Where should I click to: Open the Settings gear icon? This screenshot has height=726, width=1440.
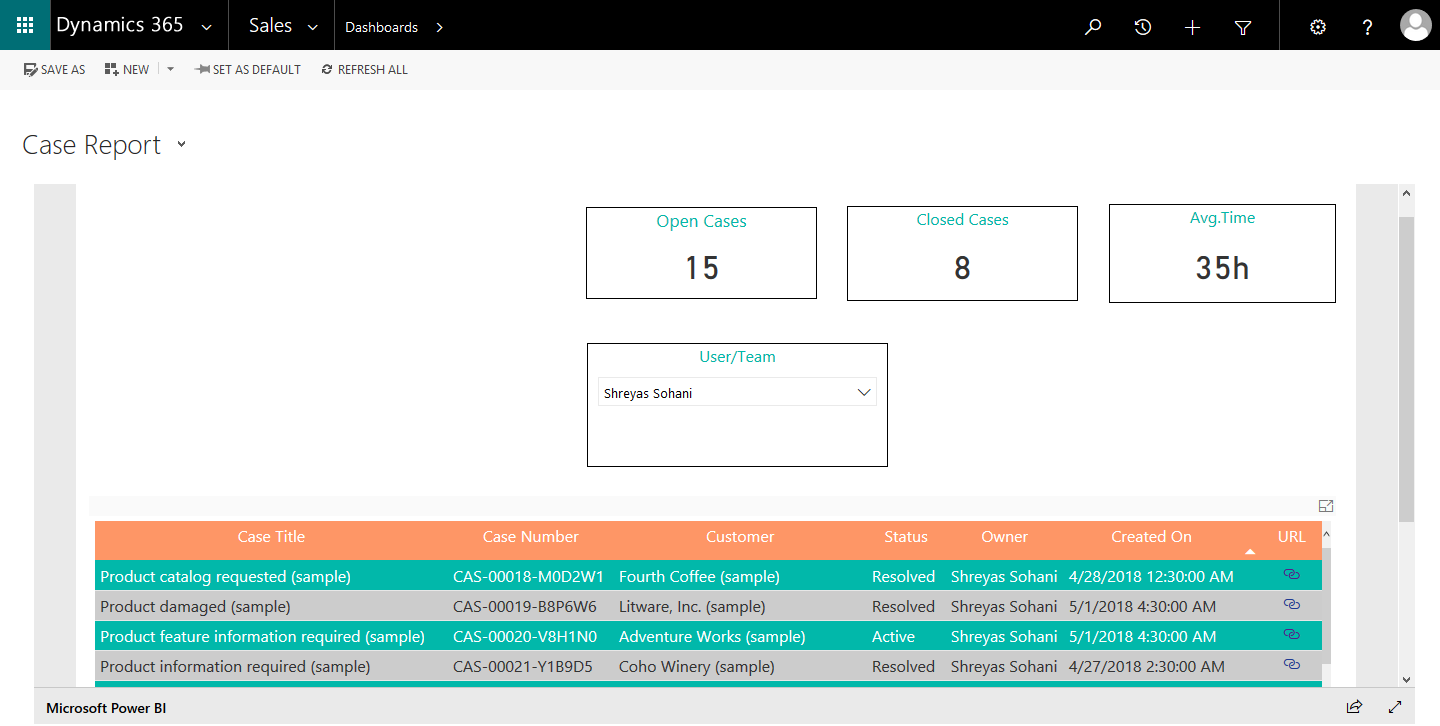point(1317,27)
